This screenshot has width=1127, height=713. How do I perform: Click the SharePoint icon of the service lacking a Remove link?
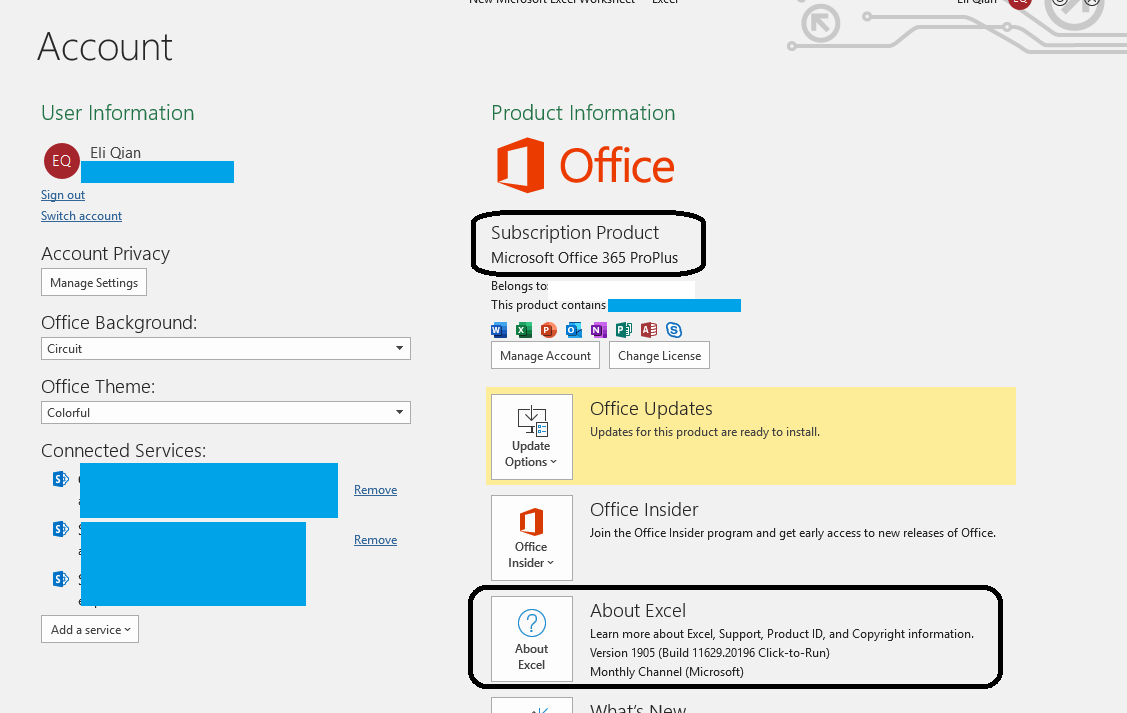pos(61,579)
